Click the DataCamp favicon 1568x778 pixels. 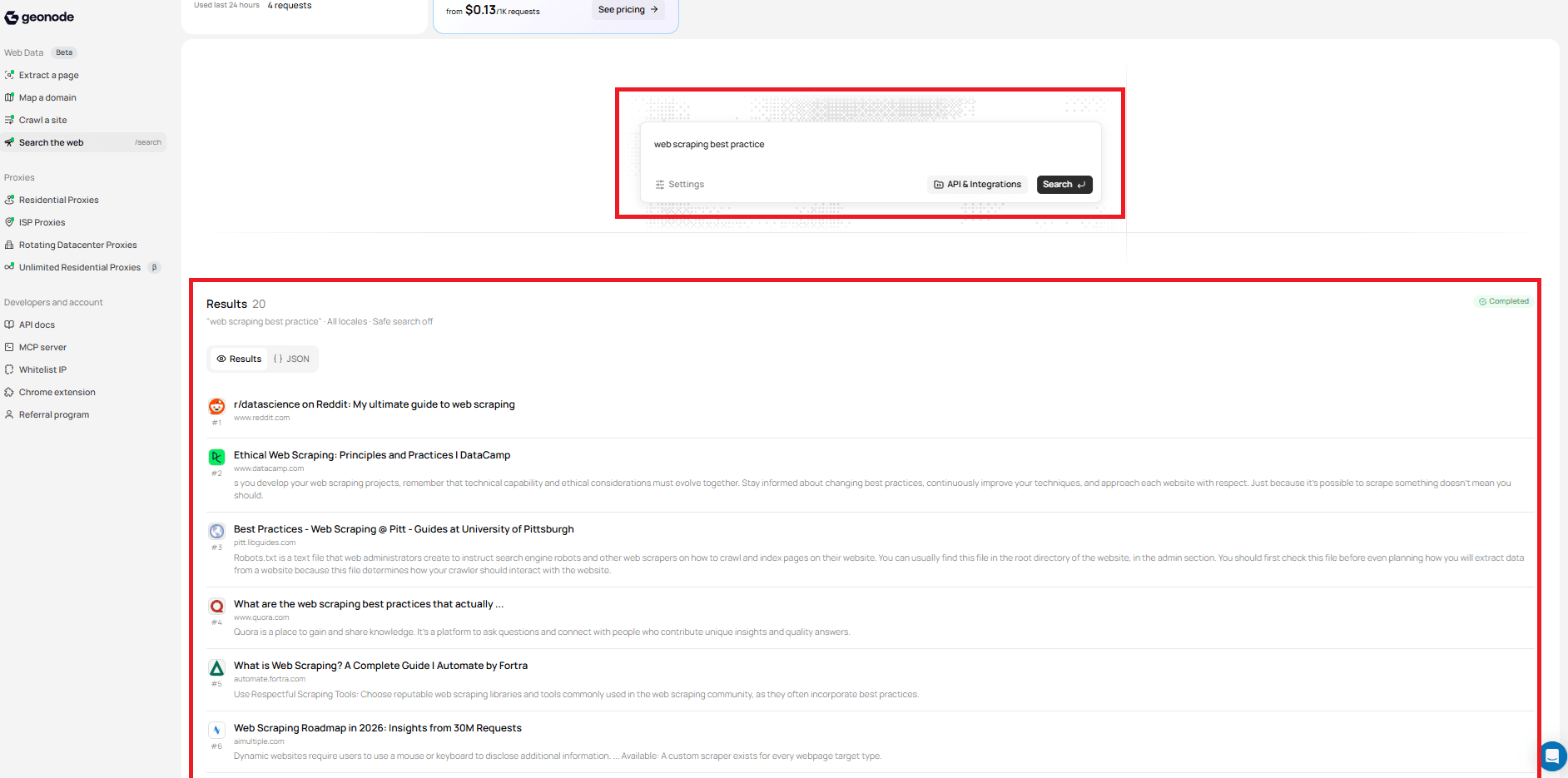coord(216,457)
